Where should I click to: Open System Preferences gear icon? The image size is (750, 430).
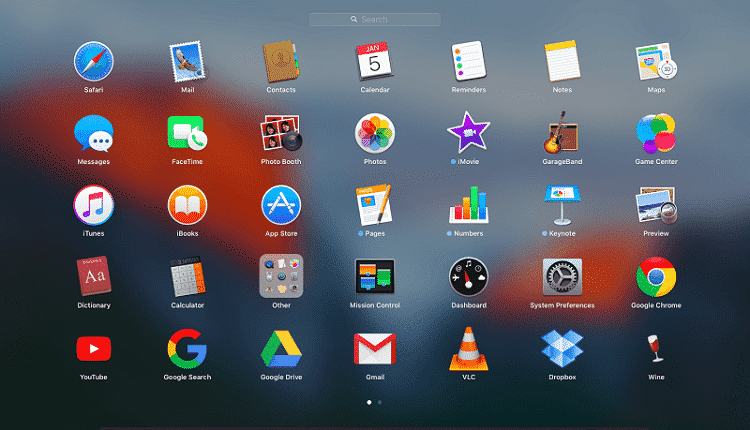(562, 277)
